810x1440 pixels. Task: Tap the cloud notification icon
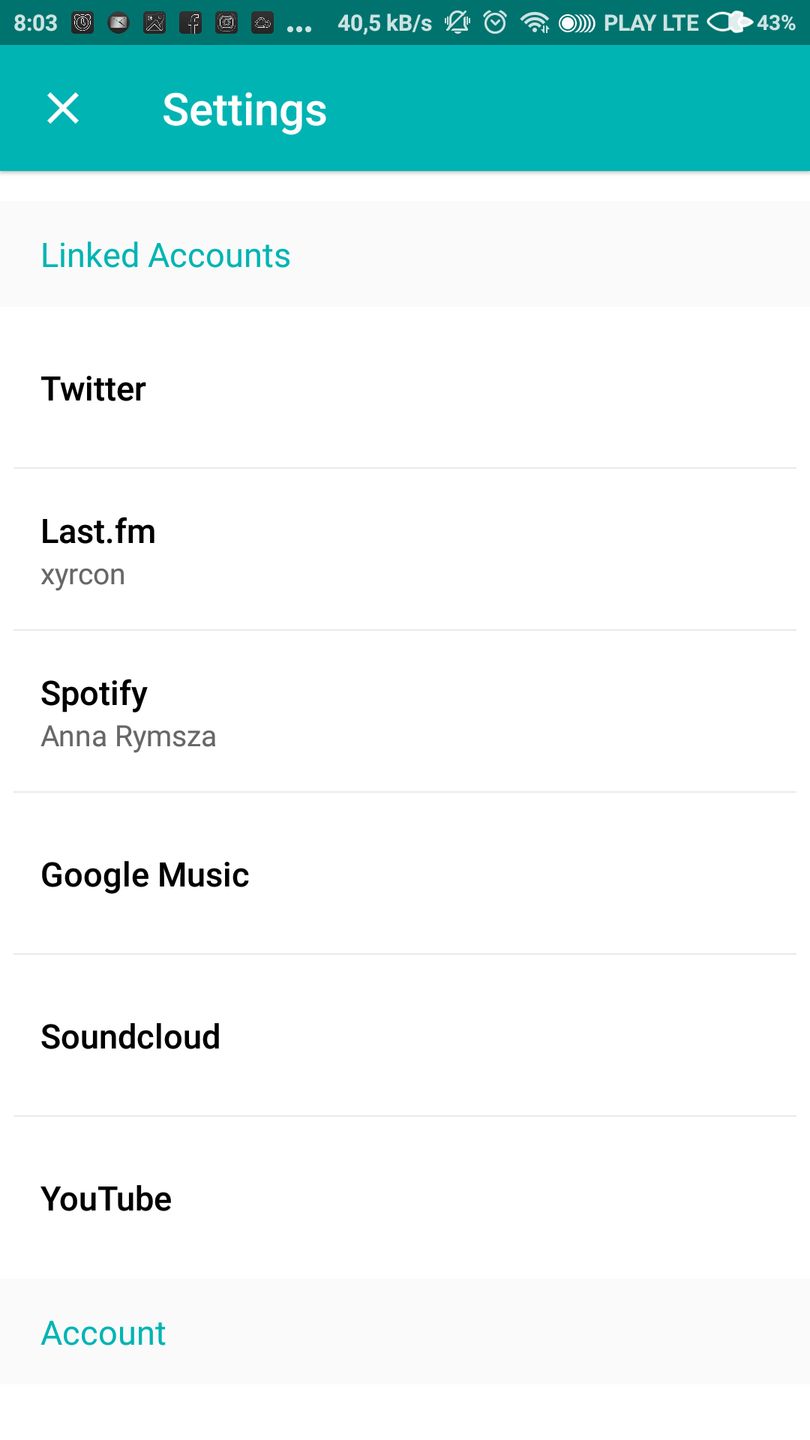point(262,22)
